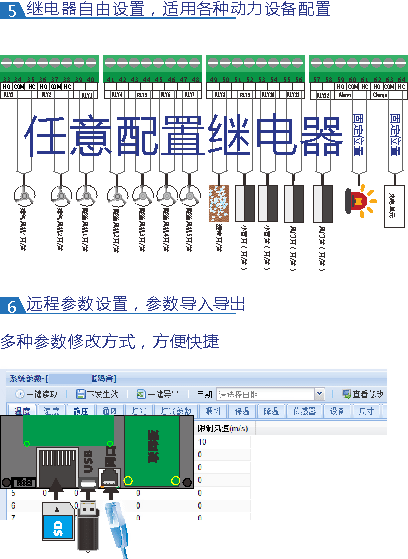
Task: Open the toolbar combo box dropdown arrow
Action: point(319,394)
